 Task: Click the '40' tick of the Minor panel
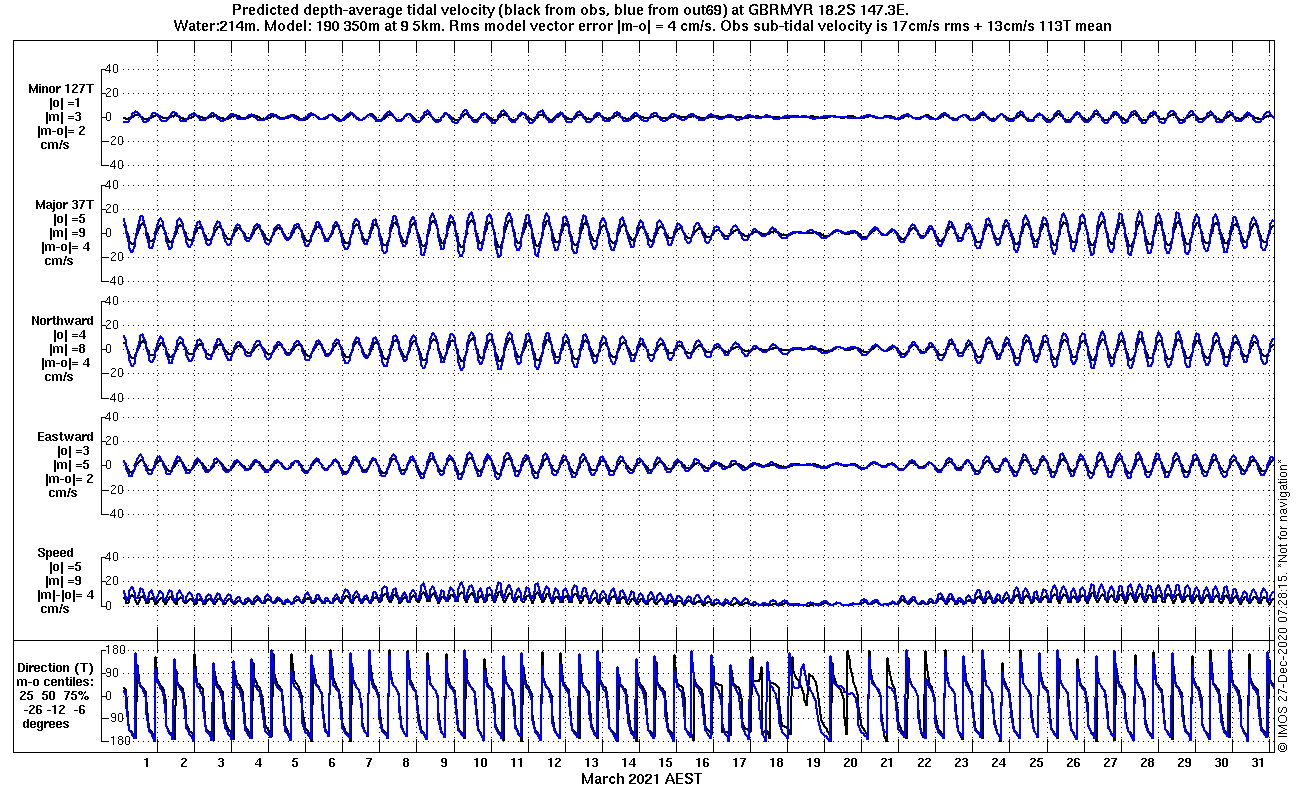(x=112, y=69)
